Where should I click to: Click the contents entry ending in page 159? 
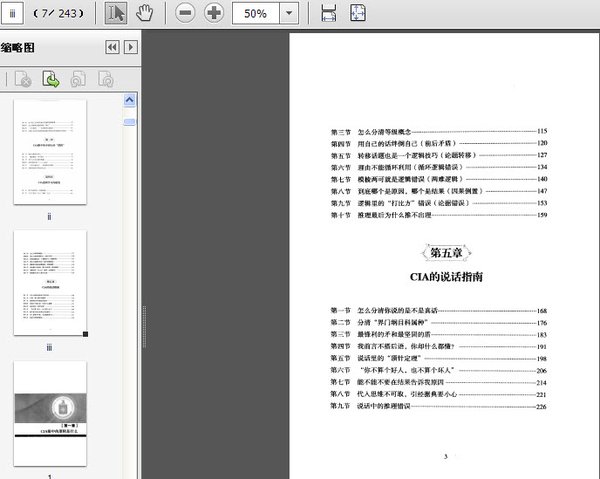coord(439,215)
